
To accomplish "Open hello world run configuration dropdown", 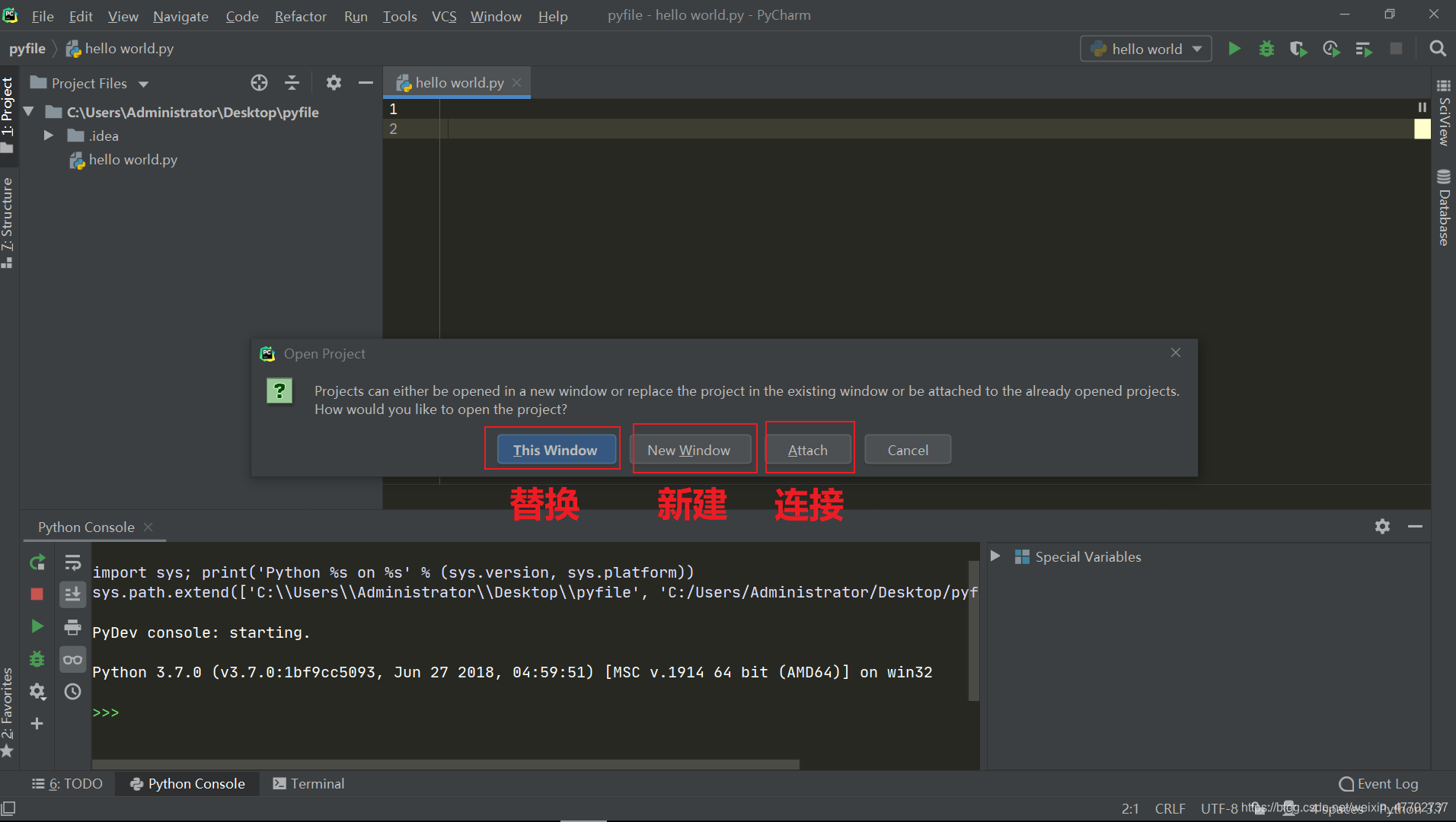I will (1146, 49).
